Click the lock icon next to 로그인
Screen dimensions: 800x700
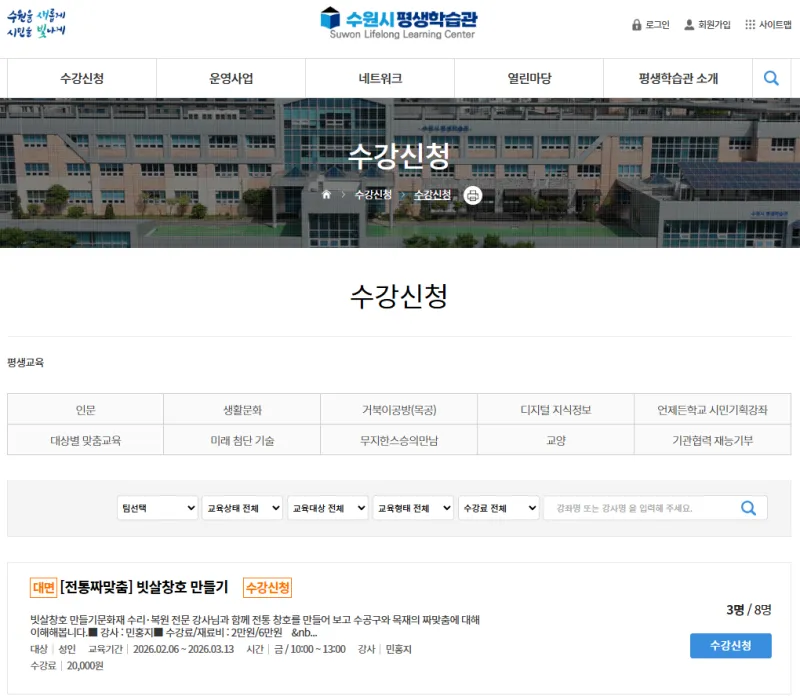[637, 25]
